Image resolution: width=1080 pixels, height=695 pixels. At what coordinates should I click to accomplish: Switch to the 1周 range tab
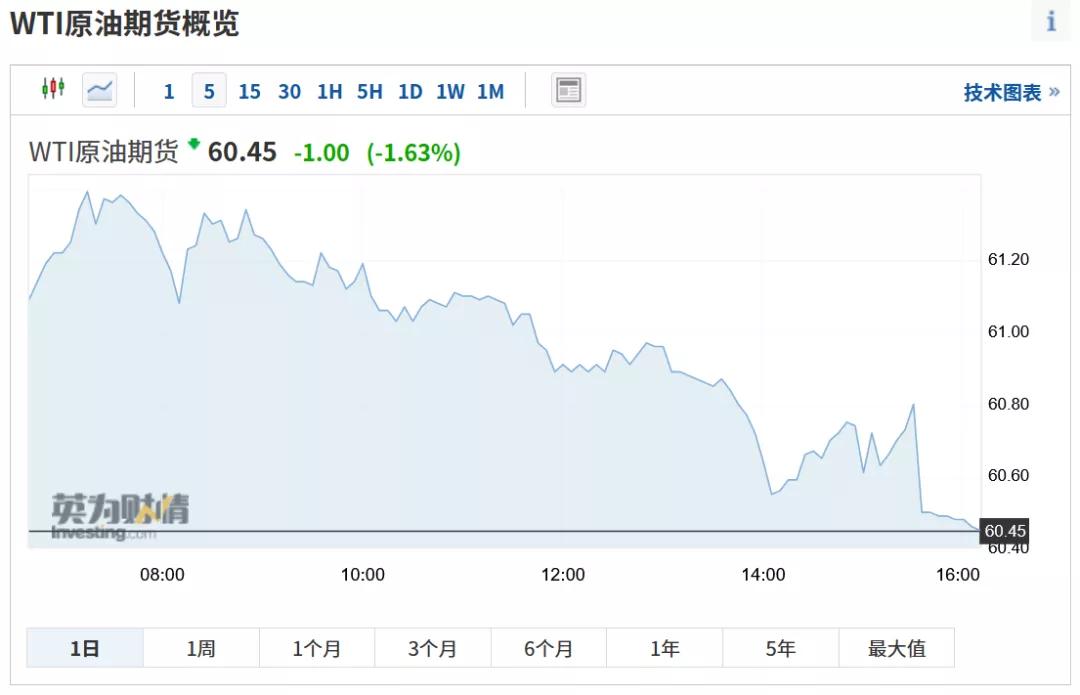coord(201,648)
